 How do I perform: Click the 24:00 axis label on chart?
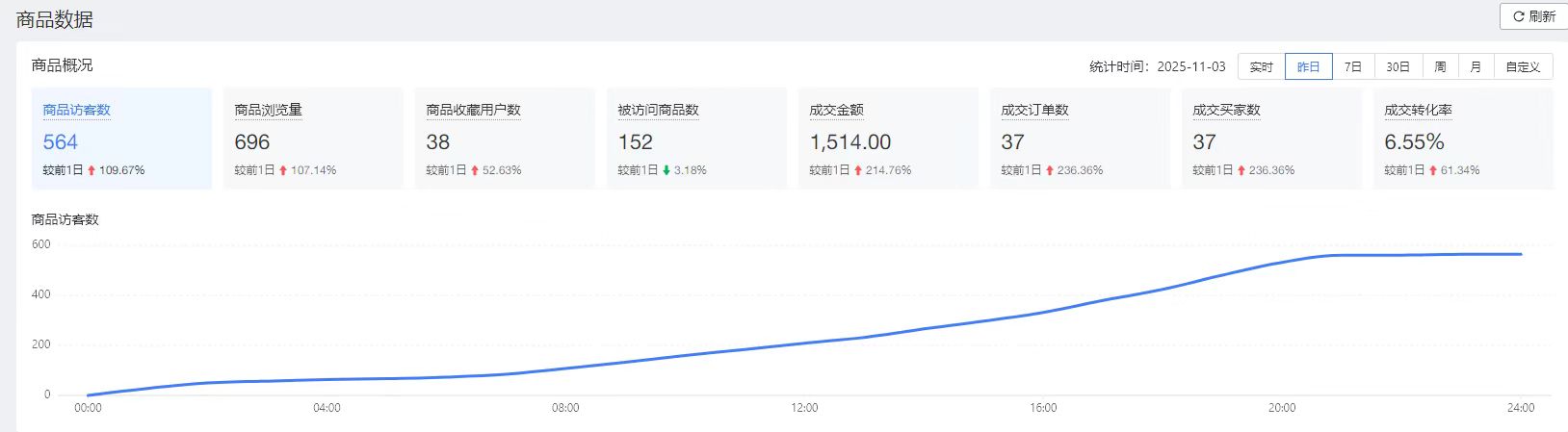tap(1521, 408)
